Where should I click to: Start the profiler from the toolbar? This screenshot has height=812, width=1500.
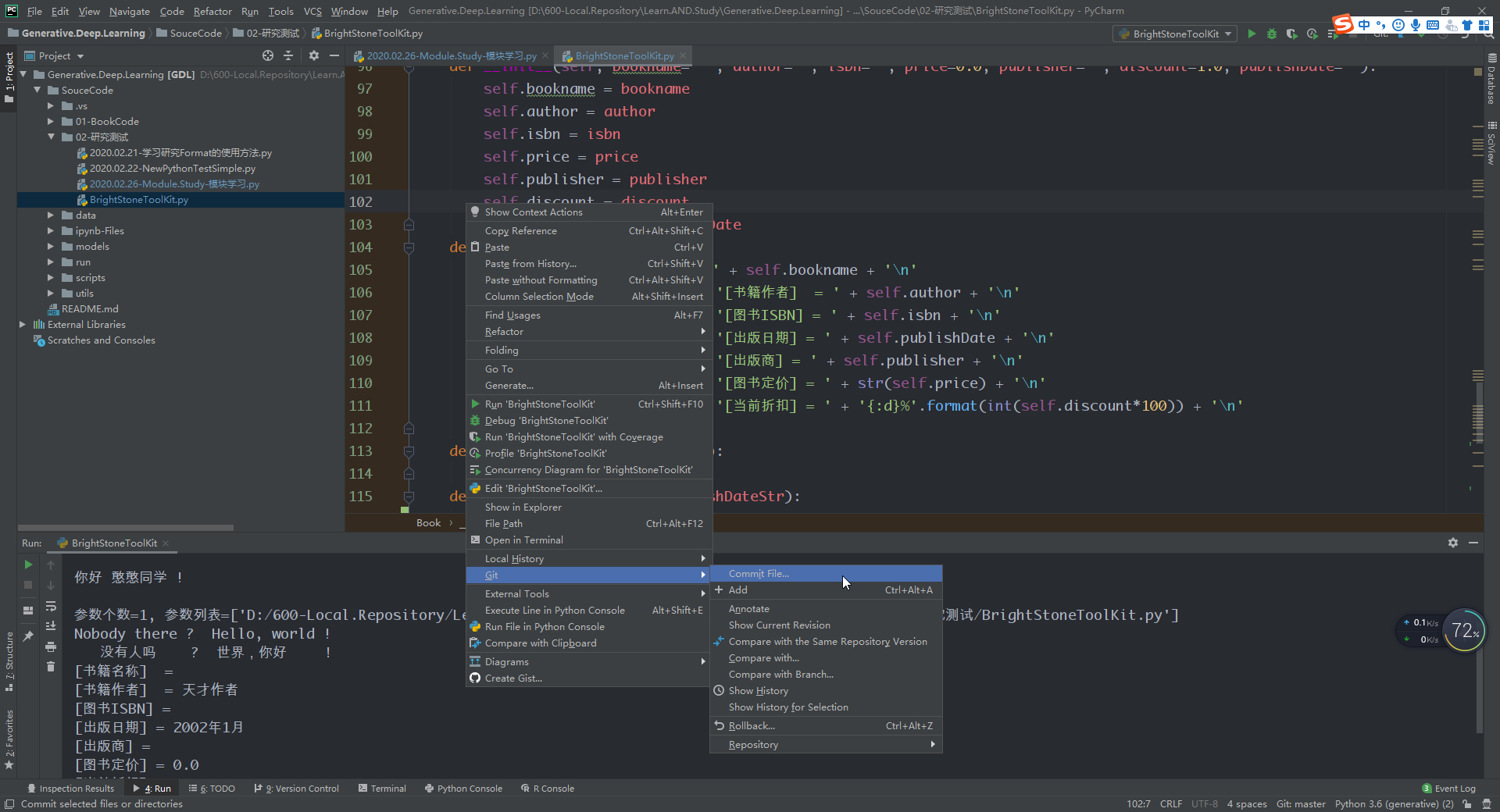[x=1312, y=34]
